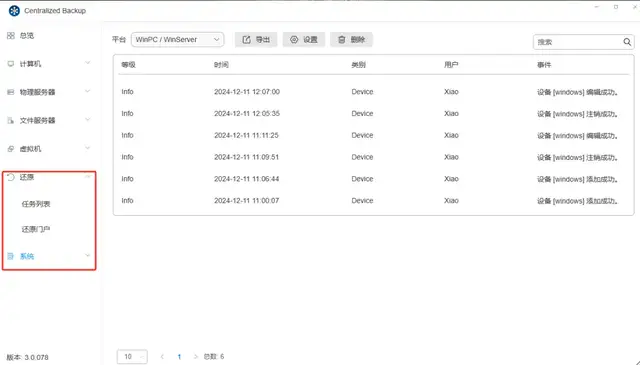Expand the 物理服务器 chevron
This screenshot has width=640, height=365.
pos(87,91)
